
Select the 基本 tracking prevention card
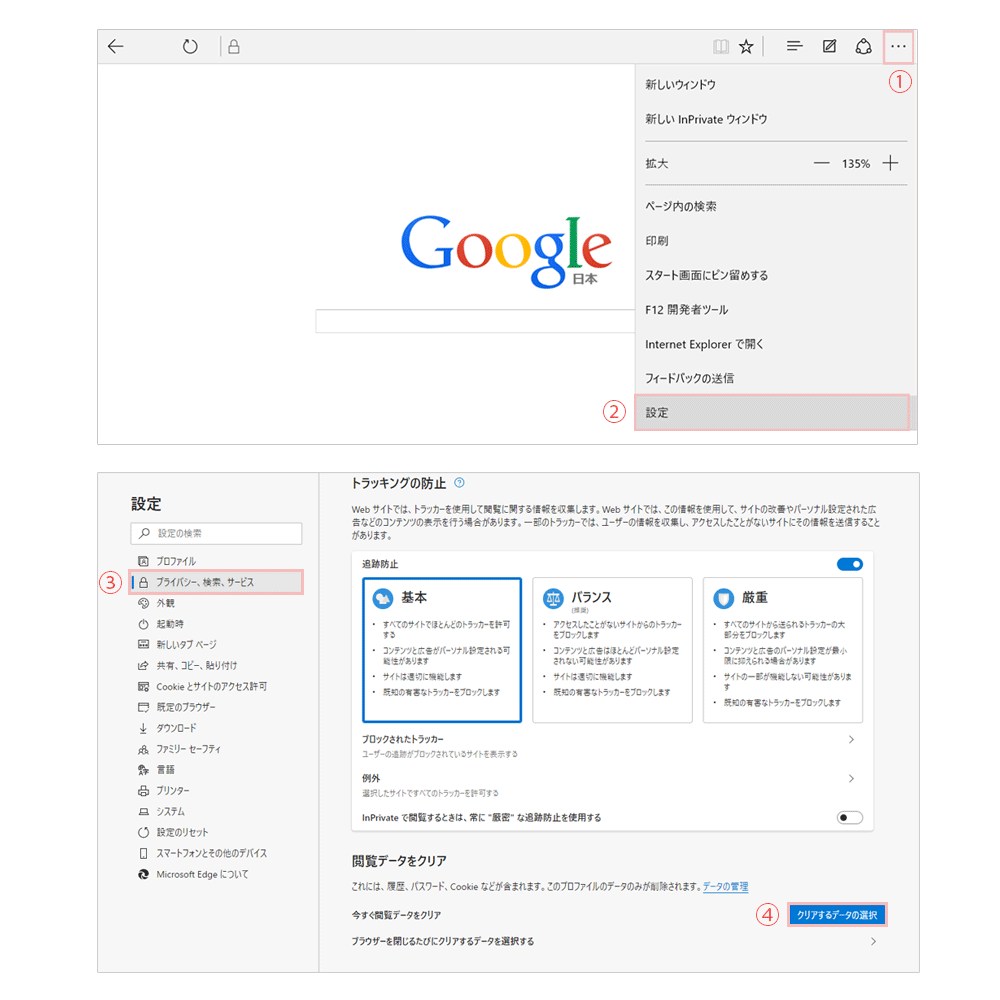point(442,650)
